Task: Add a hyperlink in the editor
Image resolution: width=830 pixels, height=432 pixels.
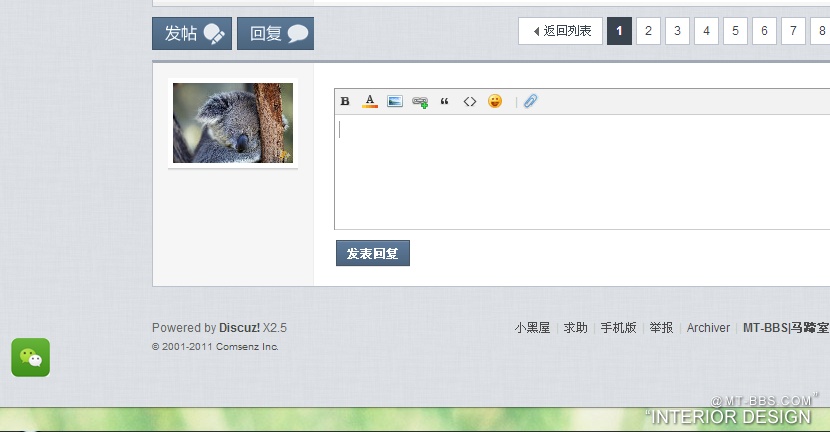Action: click(x=420, y=101)
